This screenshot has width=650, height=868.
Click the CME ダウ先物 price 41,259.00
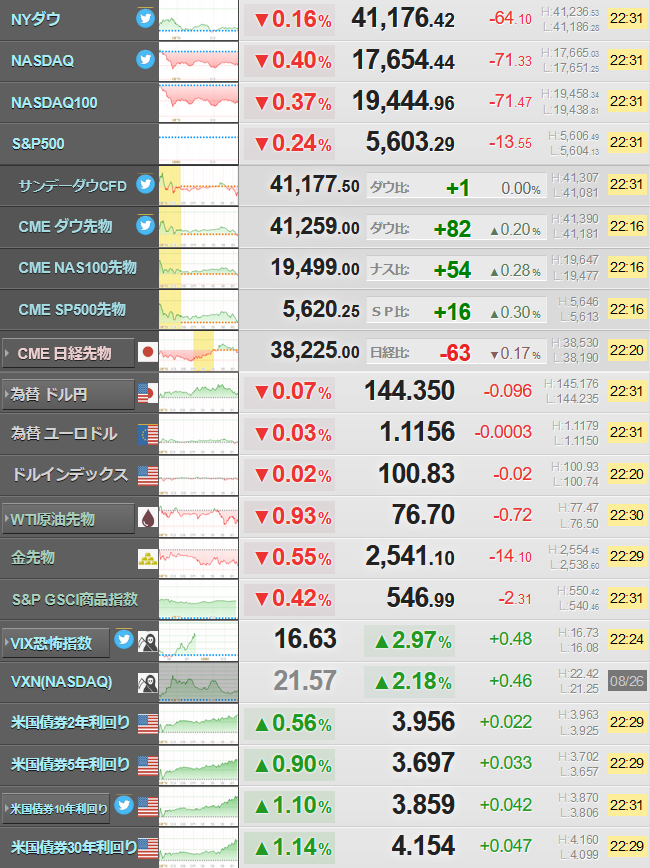tap(314, 226)
